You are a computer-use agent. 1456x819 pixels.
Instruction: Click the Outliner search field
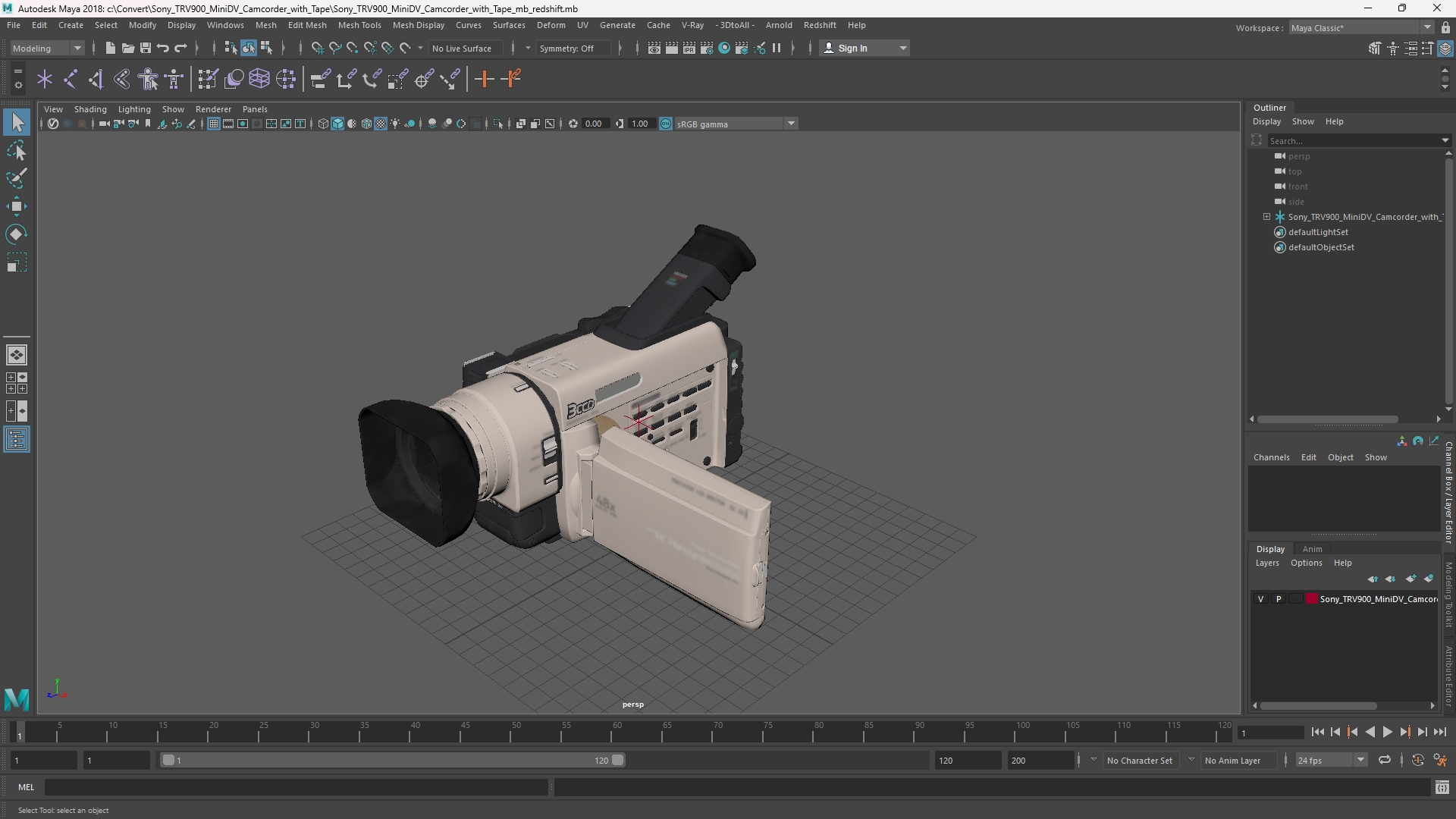pos(1357,140)
